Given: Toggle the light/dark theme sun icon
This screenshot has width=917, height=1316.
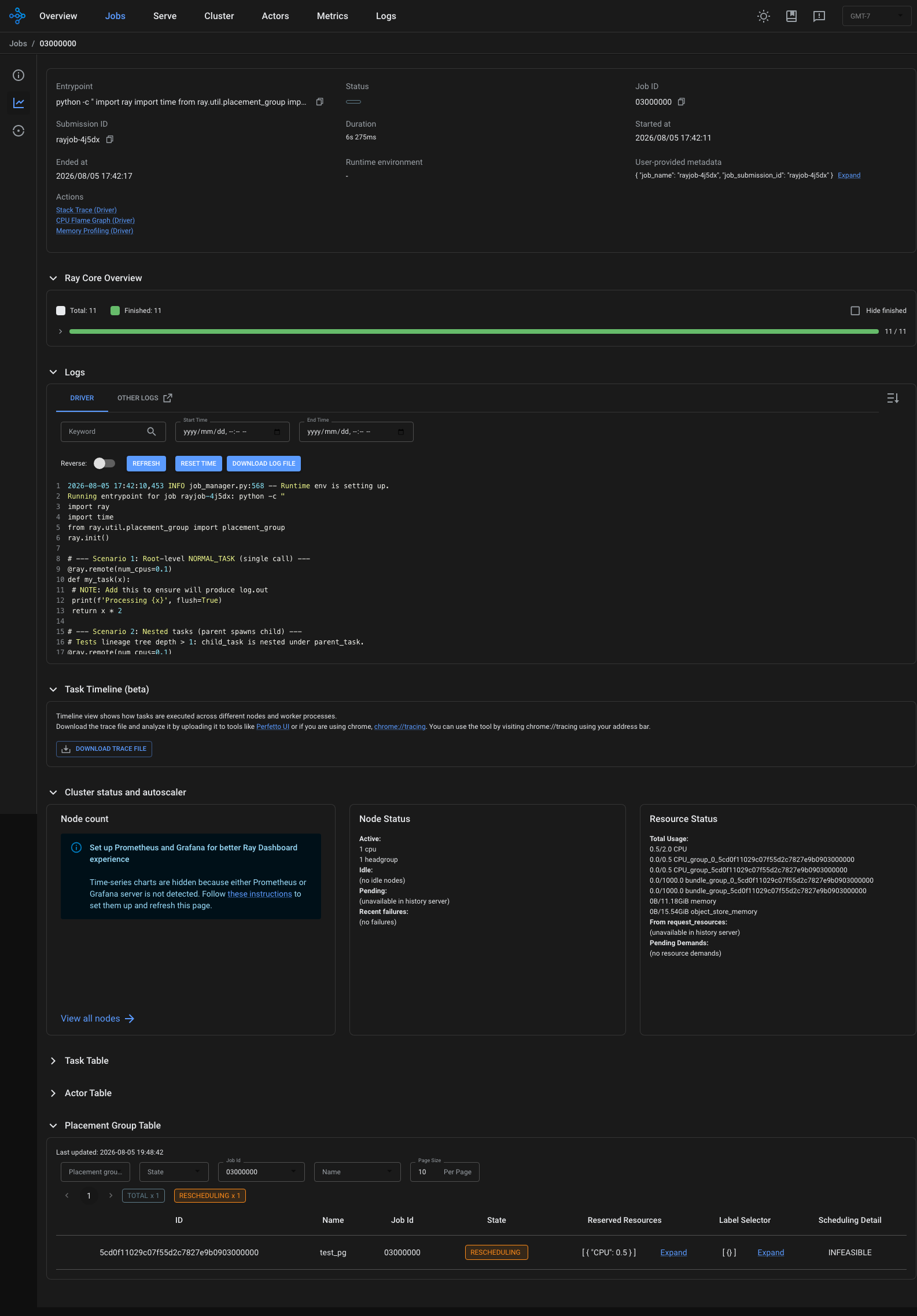Looking at the screenshot, I should pyautogui.click(x=764, y=16).
